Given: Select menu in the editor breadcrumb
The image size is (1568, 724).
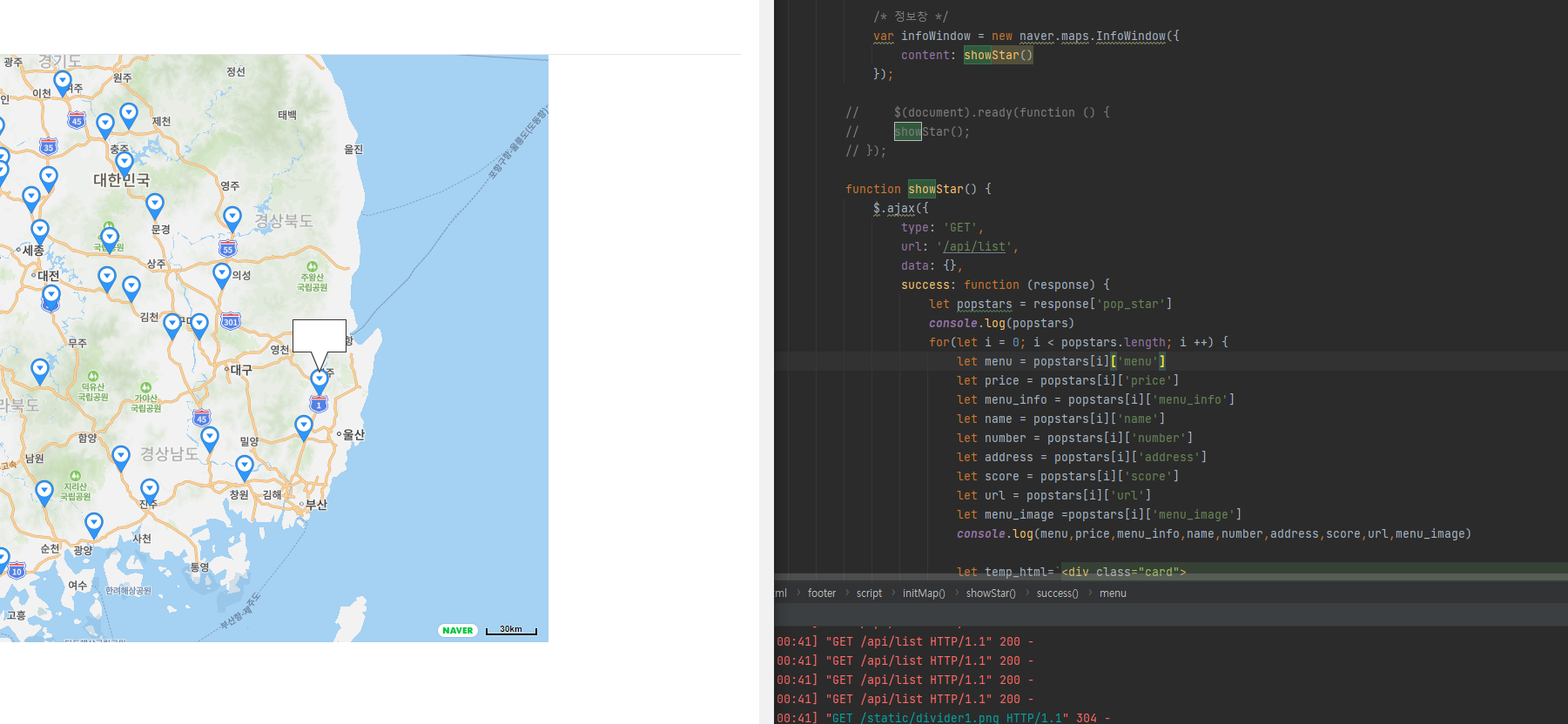Looking at the screenshot, I should tap(1113, 593).
